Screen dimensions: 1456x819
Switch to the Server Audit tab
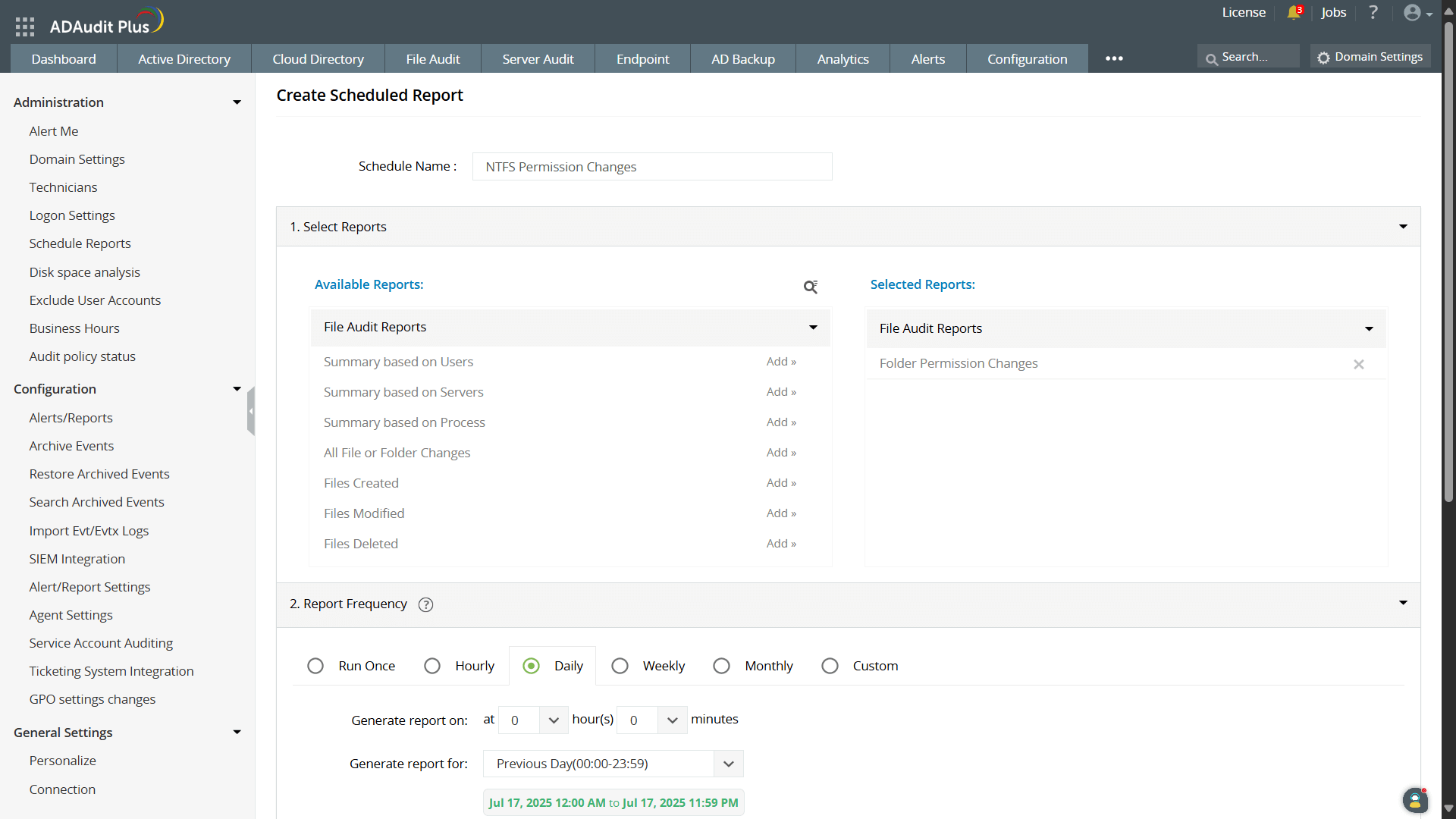[538, 58]
